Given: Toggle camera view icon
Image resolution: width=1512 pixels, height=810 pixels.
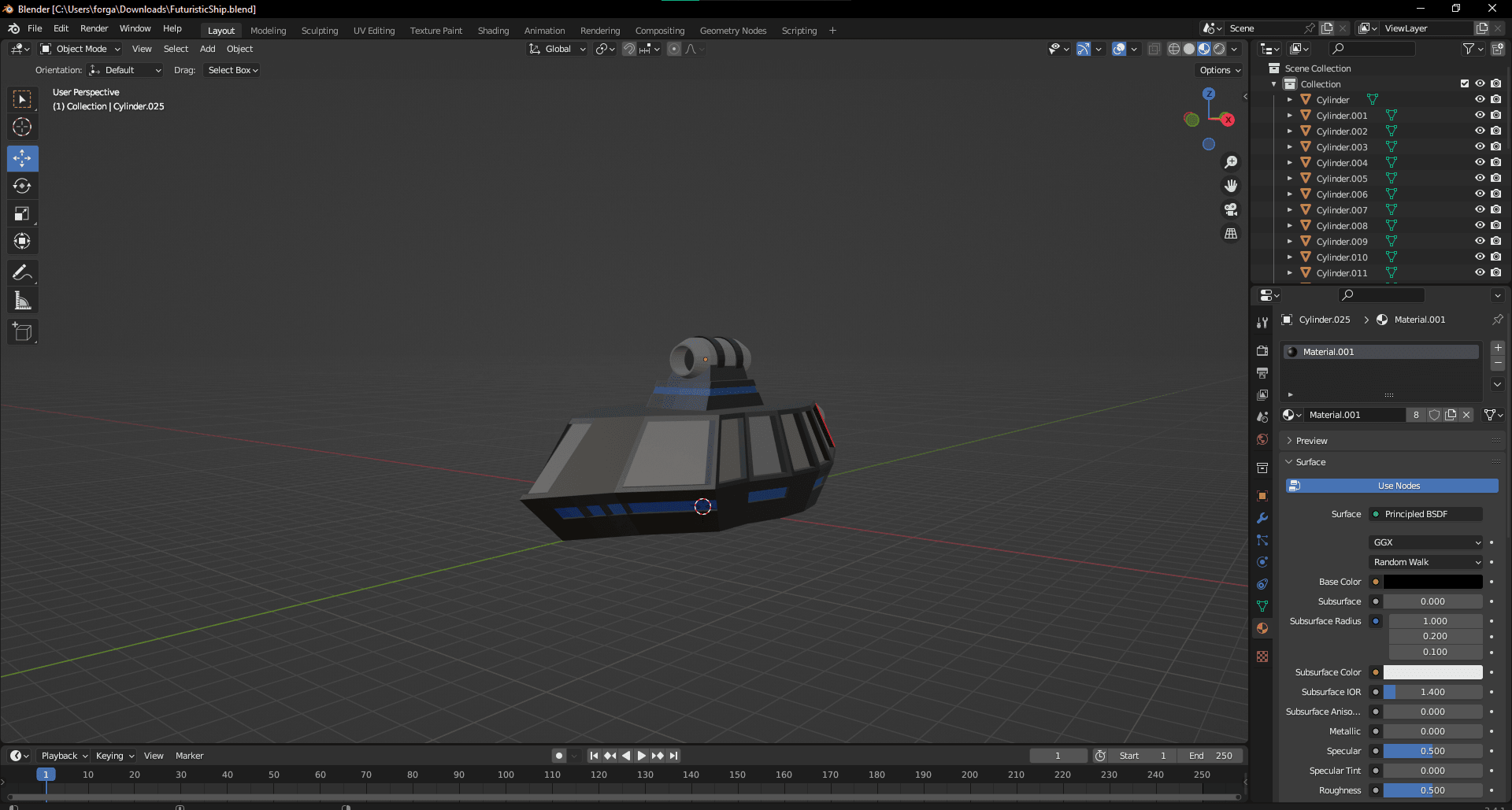Looking at the screenshot, I should (1230, 209).
